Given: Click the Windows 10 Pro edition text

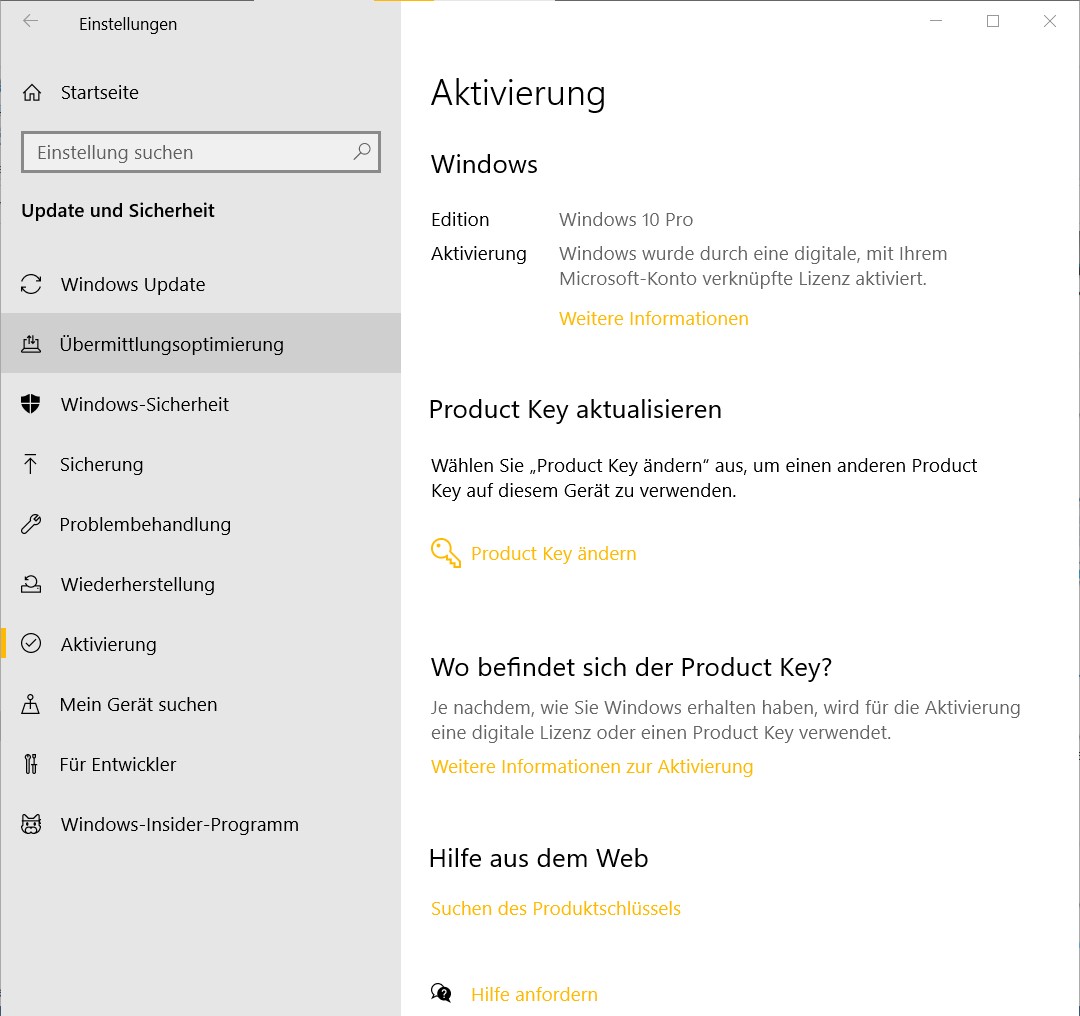Looking at the screenshot, I should tap(625, 219).
